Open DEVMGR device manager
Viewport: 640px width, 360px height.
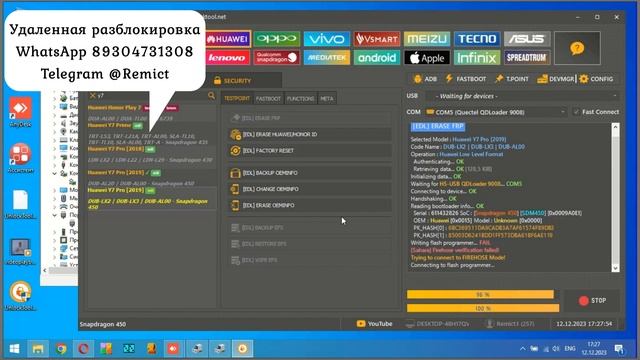tap(556, 79)
